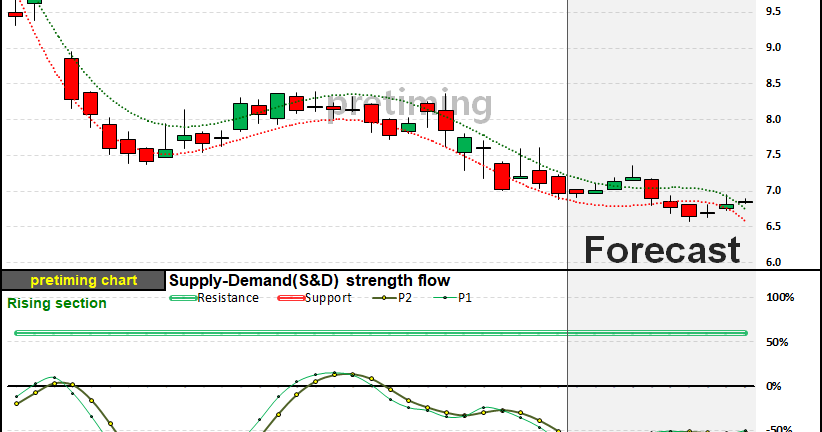This screenshot has height=432, width=822.
Task: Click the P1 legend entry
Action: click(452, 298)
